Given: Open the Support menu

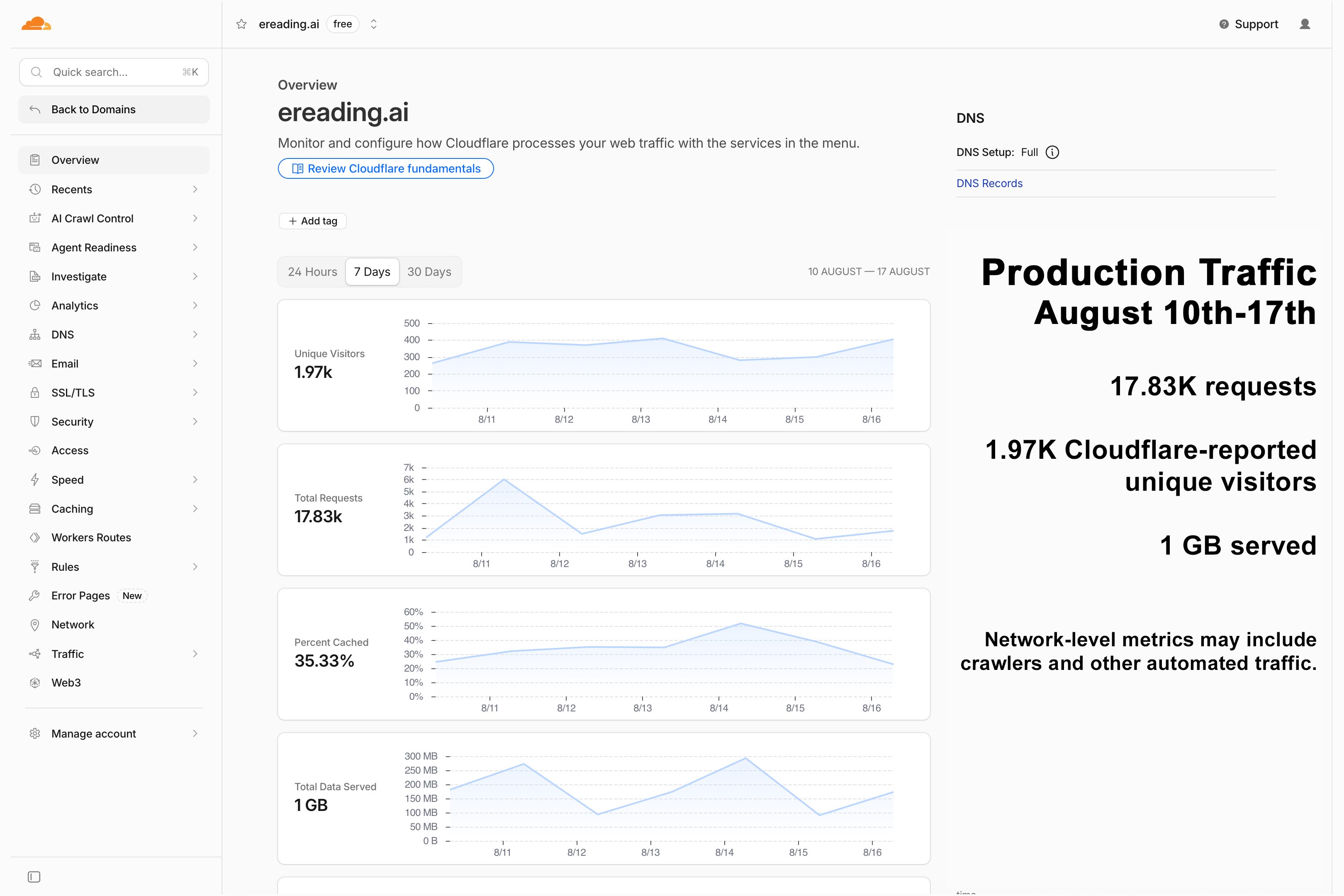Looking at the screenshot, I should 1249,24.
